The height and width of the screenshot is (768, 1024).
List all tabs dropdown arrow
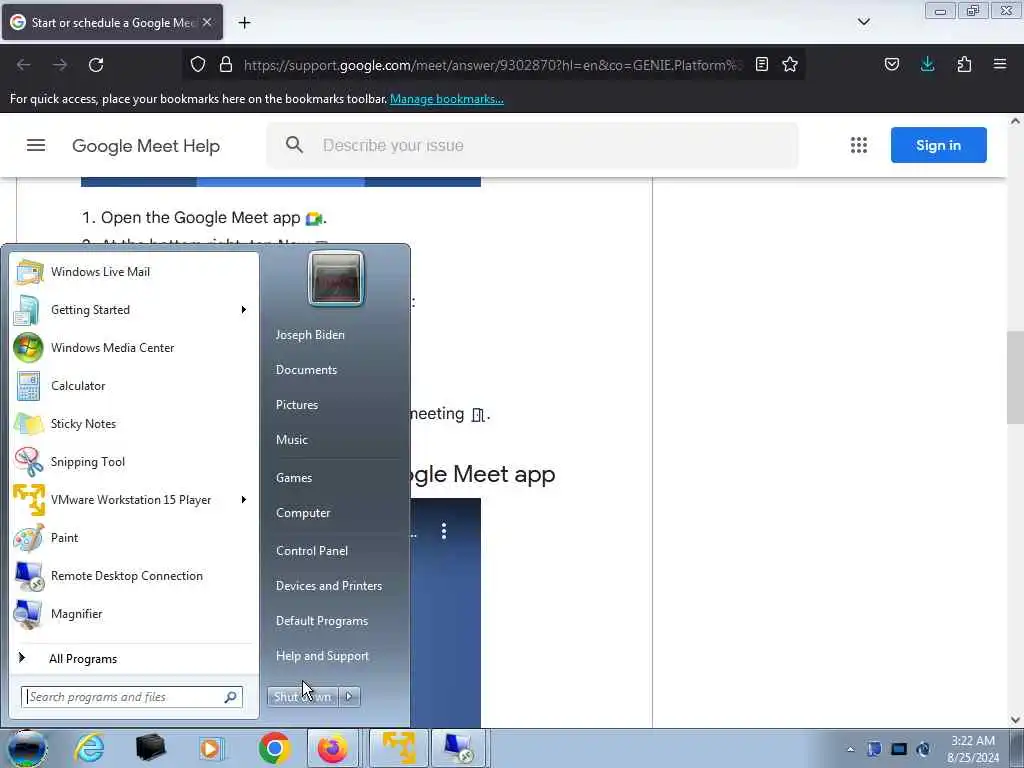(x=863, y=22)
